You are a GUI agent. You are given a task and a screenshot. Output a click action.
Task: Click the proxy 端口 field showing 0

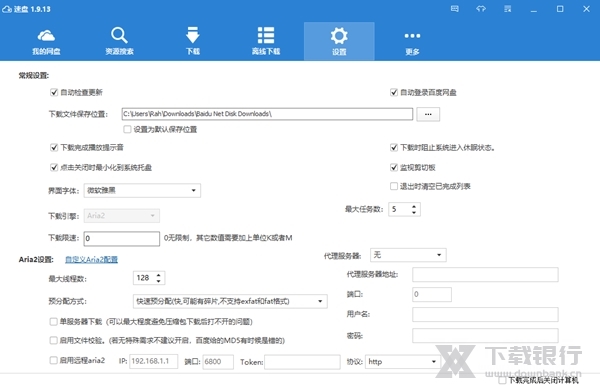(x=432, y=294)
